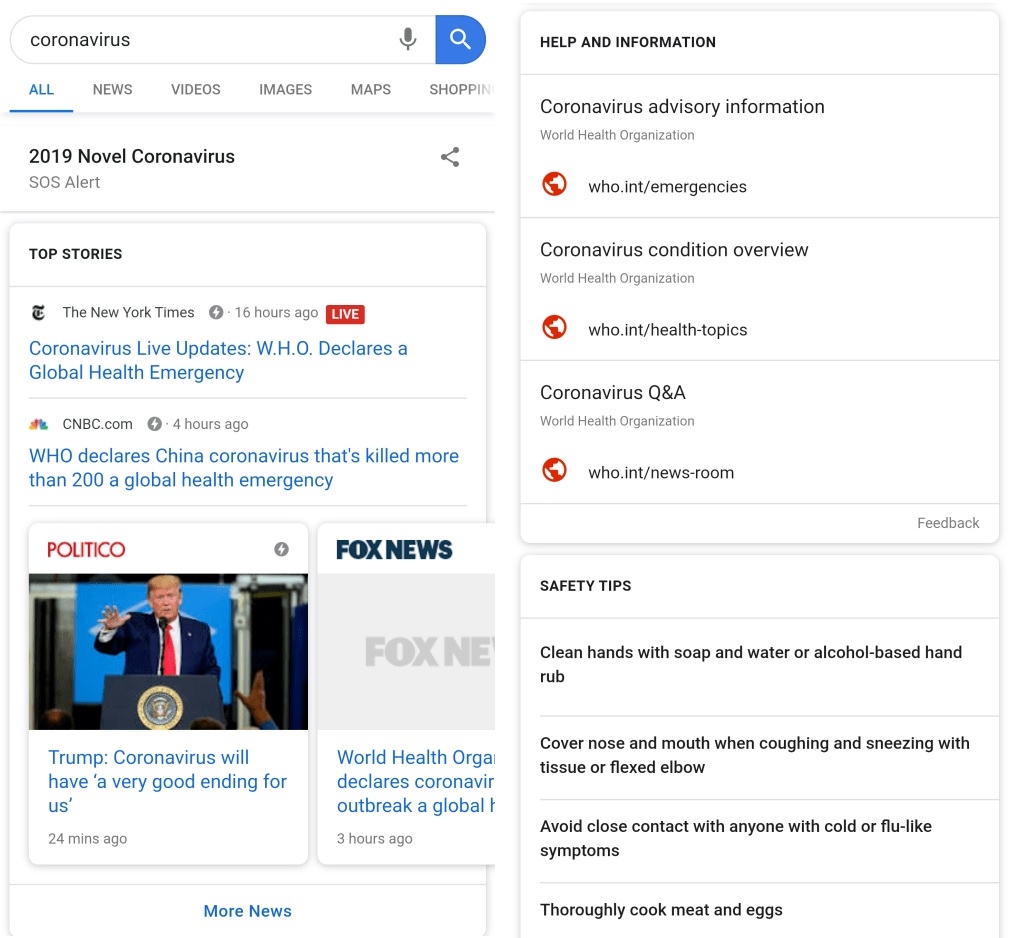Image resolution: width=1021 pixels, height=938 pixels.
Task: Open the who.int/news-room link
Action: pyautogui.click(x=661, y=473)
